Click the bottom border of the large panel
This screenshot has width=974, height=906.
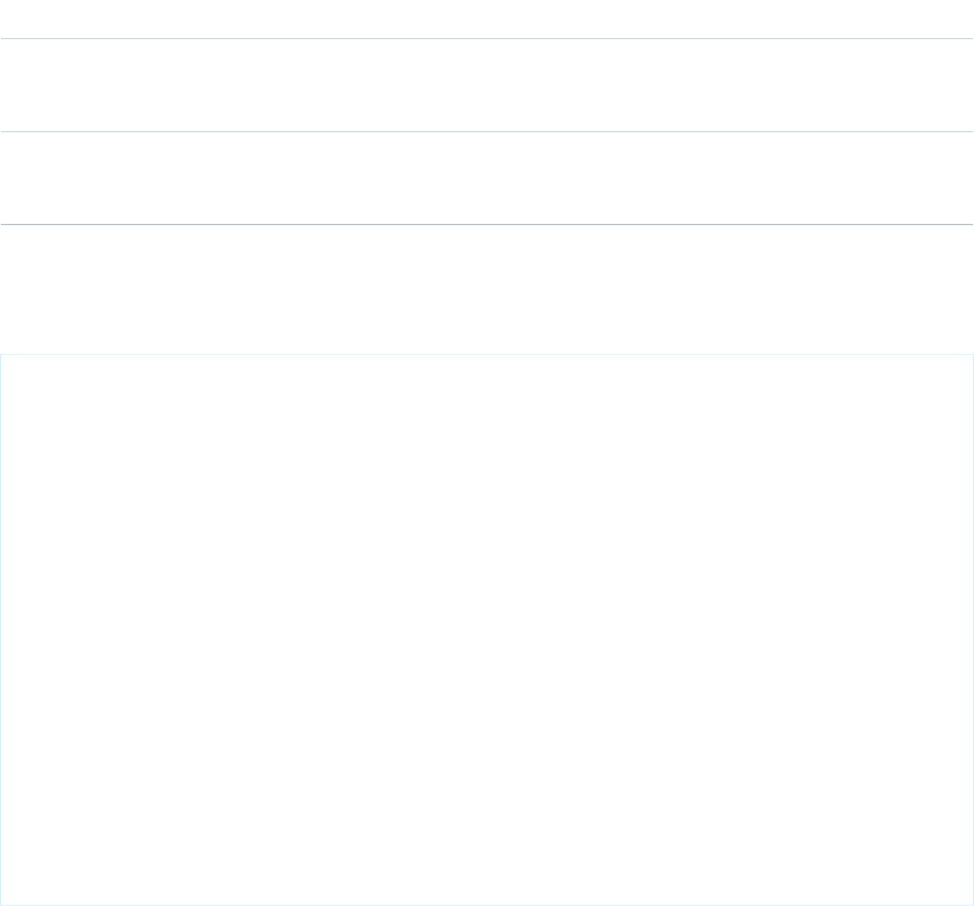tap(487, 905)
